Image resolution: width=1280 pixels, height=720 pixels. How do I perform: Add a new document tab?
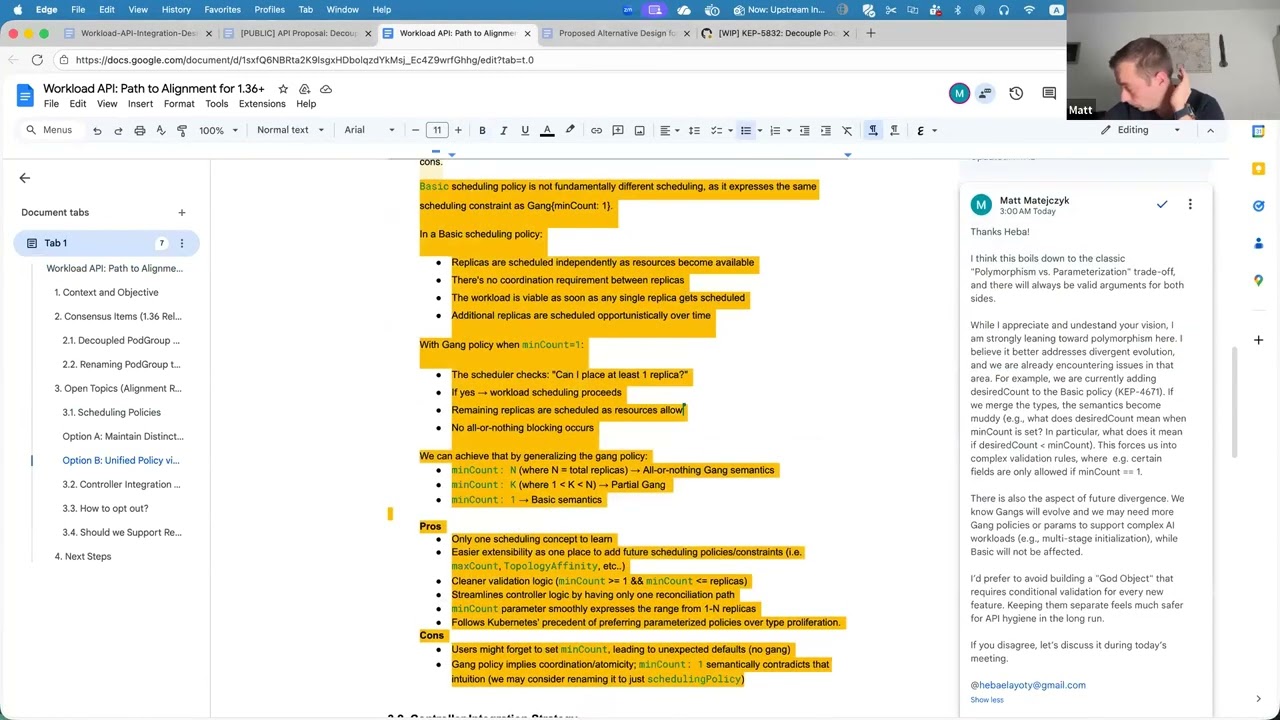point(182,212)
